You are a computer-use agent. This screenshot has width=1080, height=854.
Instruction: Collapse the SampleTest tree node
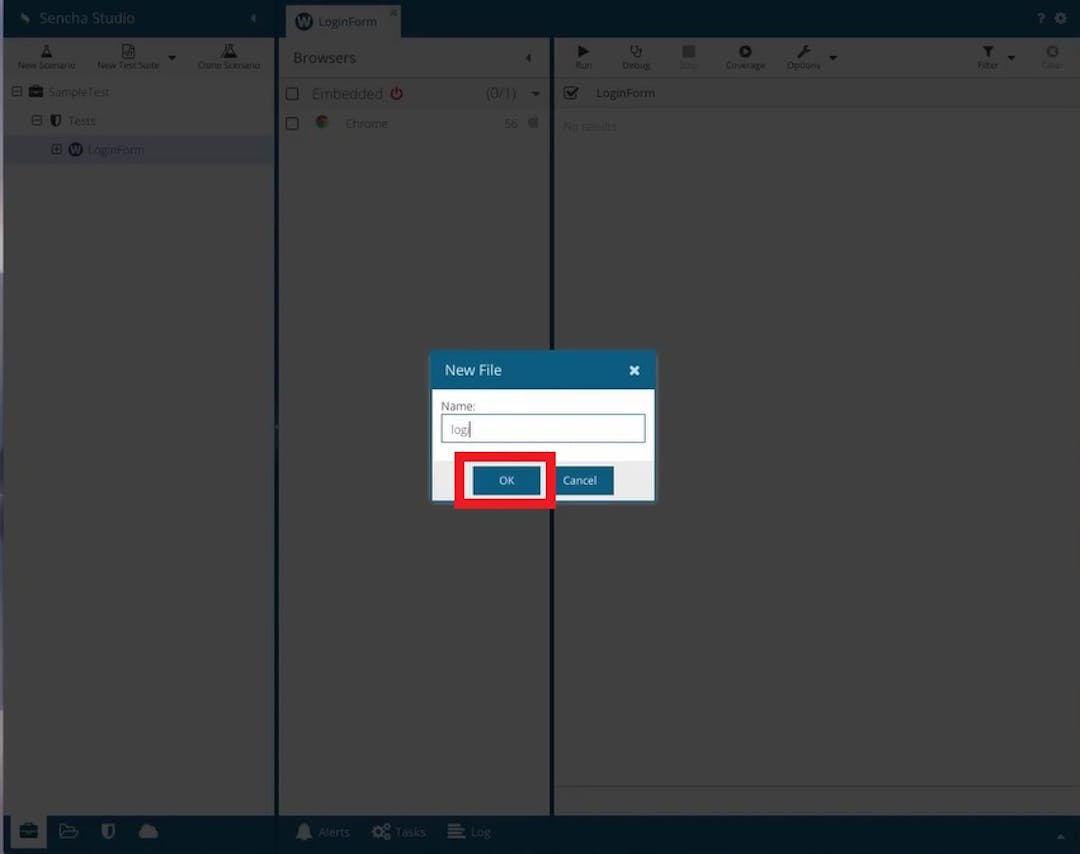click(17, 92)
